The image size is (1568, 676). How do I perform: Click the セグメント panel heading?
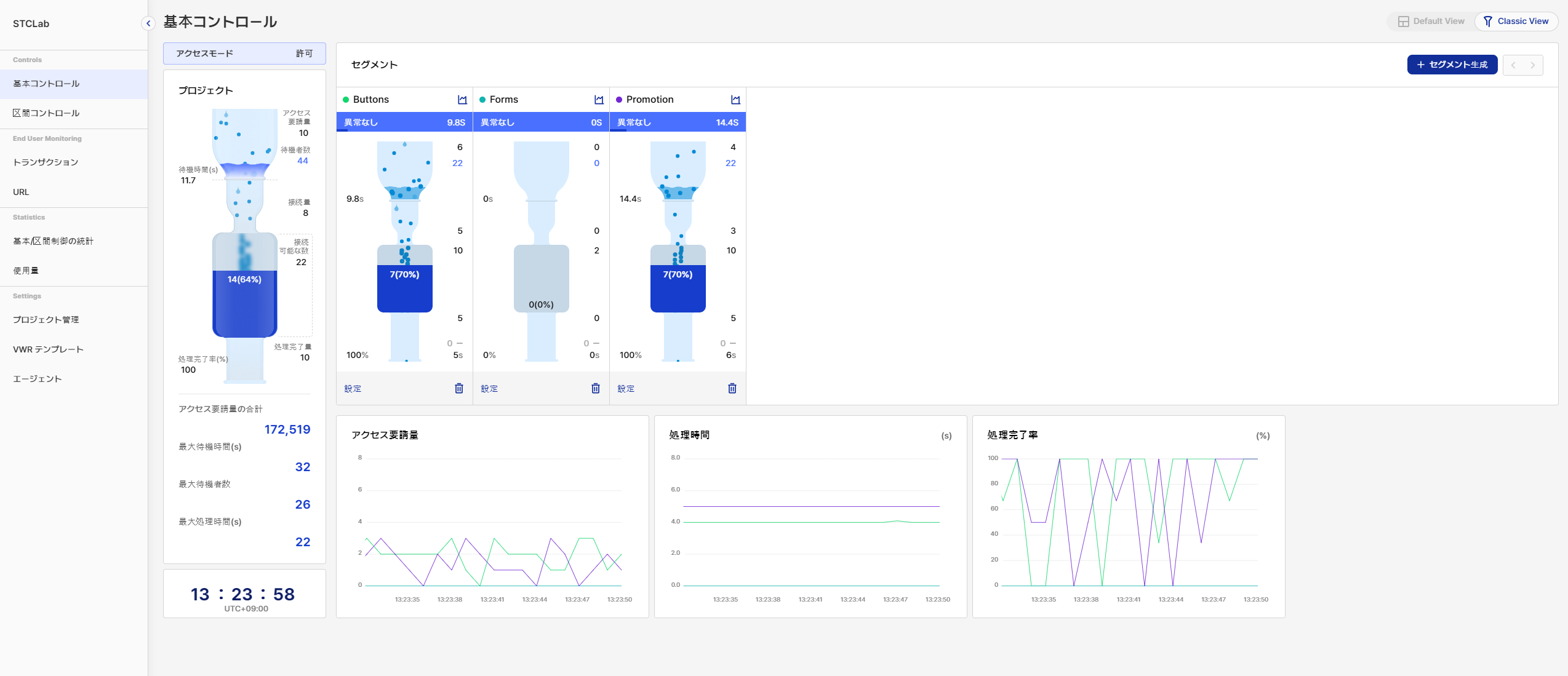374,65
